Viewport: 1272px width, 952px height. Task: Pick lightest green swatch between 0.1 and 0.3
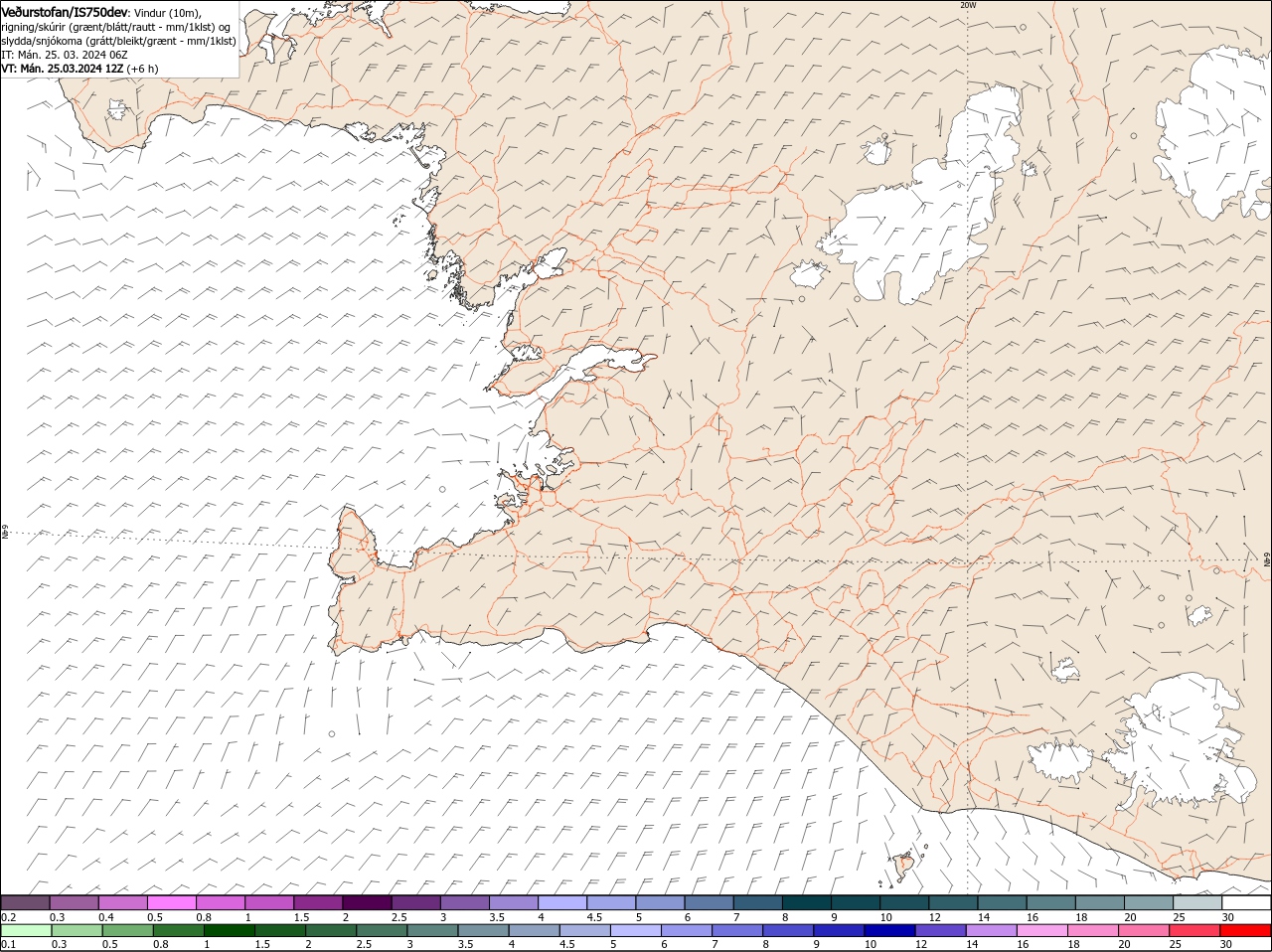[26, 931]
